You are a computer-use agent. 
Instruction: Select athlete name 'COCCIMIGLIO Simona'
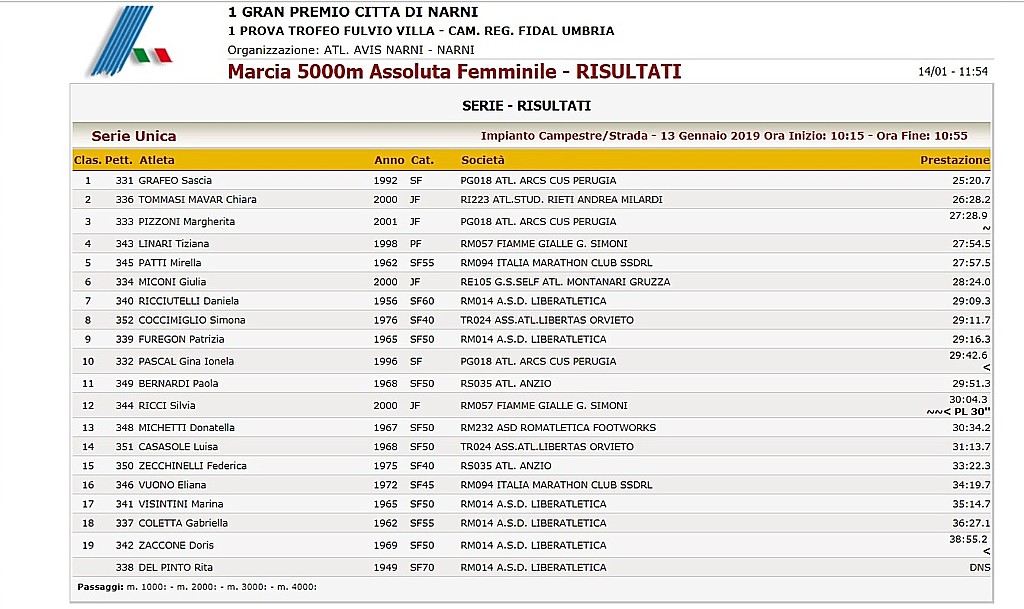192,320
